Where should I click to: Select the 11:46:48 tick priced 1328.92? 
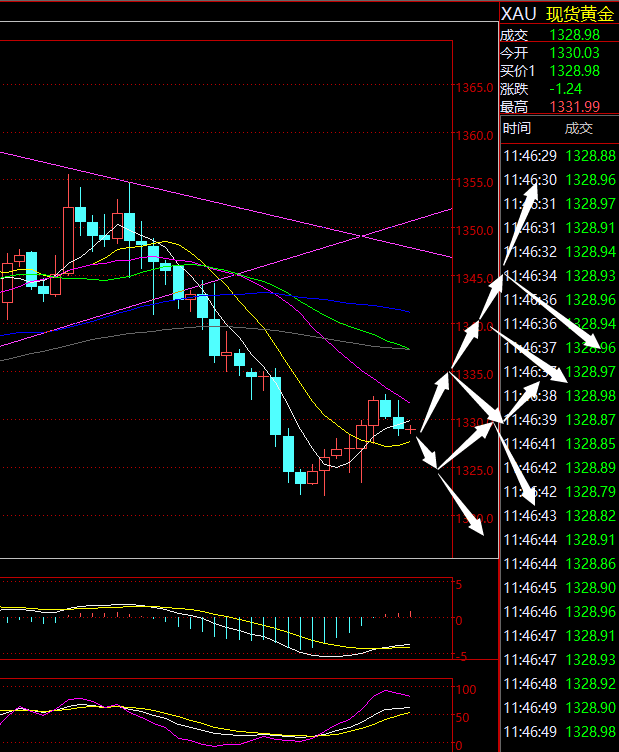click(558, 684)
